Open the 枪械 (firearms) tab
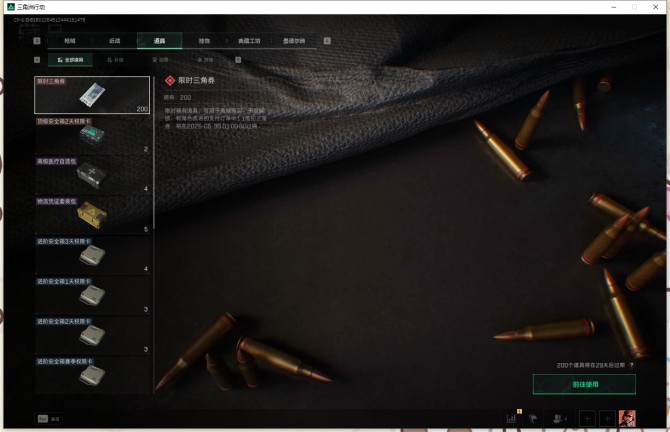 pos(70,41)
